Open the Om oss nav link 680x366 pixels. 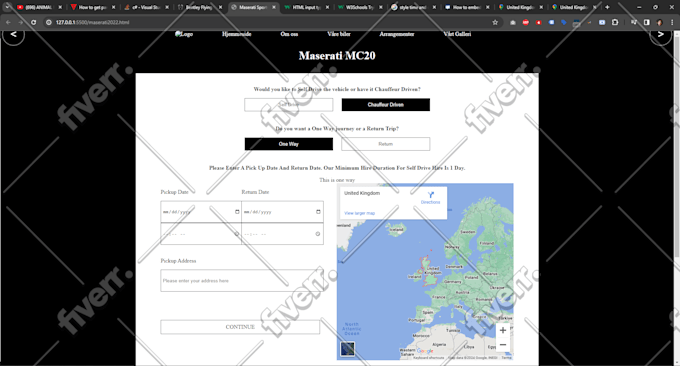coord(289,34)
